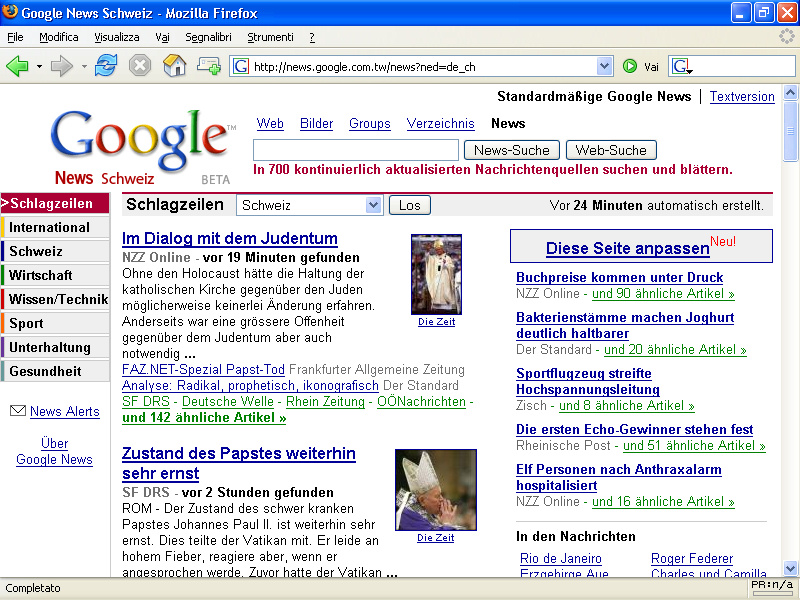Click und 142 ähnliche Artikel link

[x=204, y=417]
